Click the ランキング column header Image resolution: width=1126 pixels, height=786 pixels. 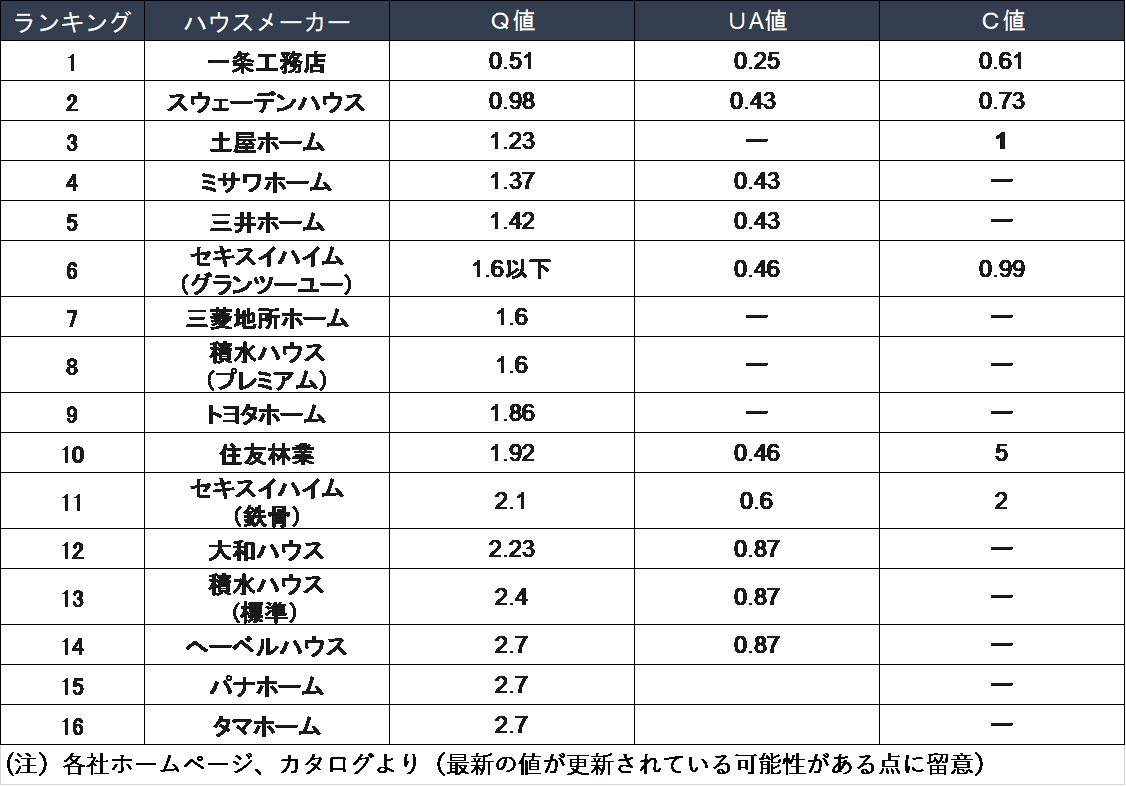(x=73, y=21)
